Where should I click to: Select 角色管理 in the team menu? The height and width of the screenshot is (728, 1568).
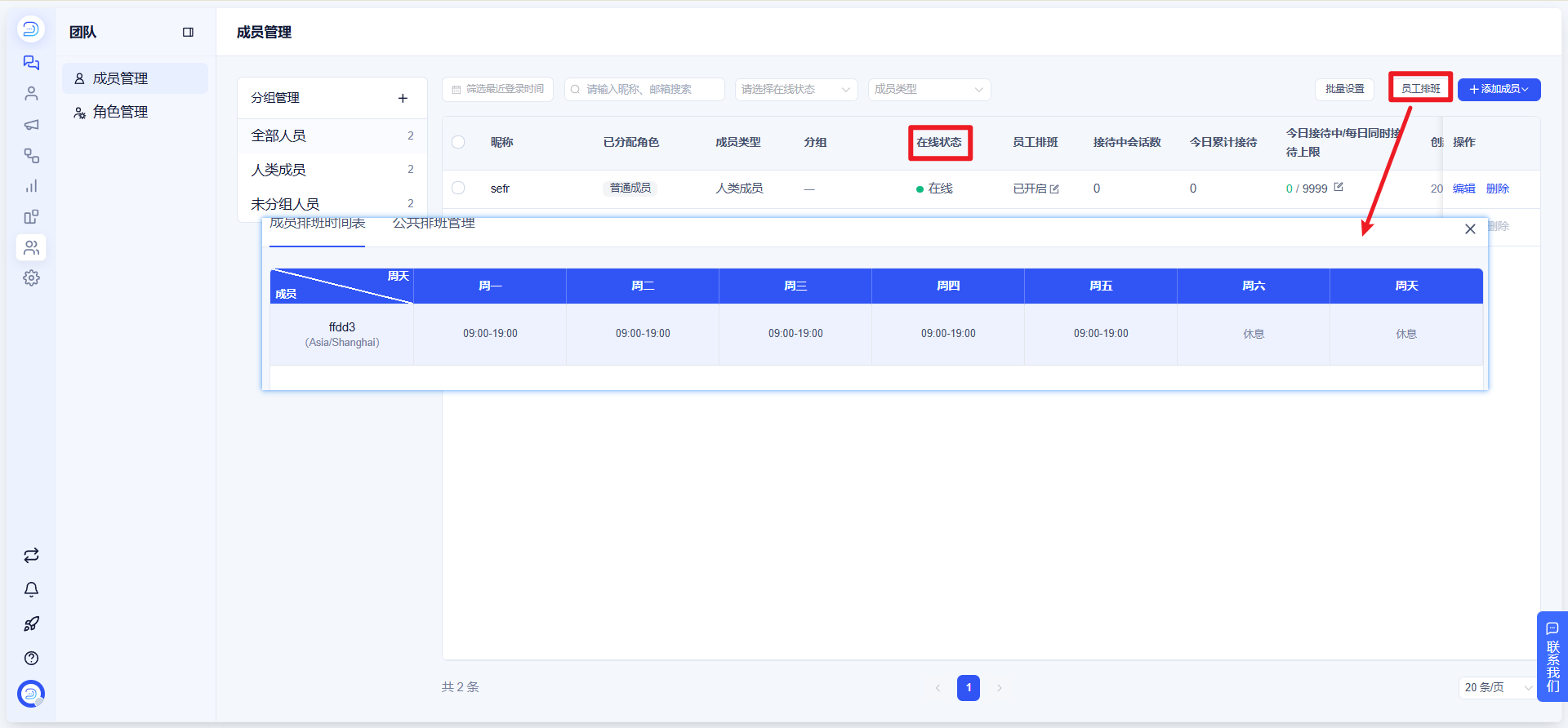(x=135, y=112)
